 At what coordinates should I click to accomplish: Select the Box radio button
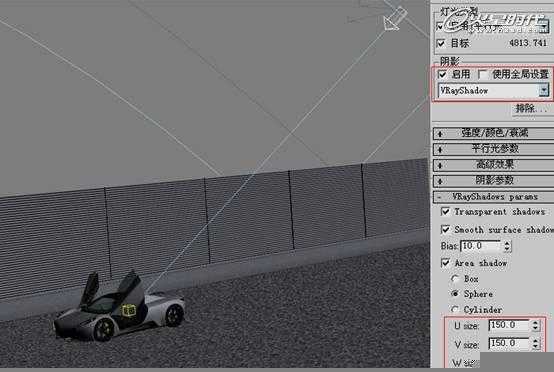(455, 279)
